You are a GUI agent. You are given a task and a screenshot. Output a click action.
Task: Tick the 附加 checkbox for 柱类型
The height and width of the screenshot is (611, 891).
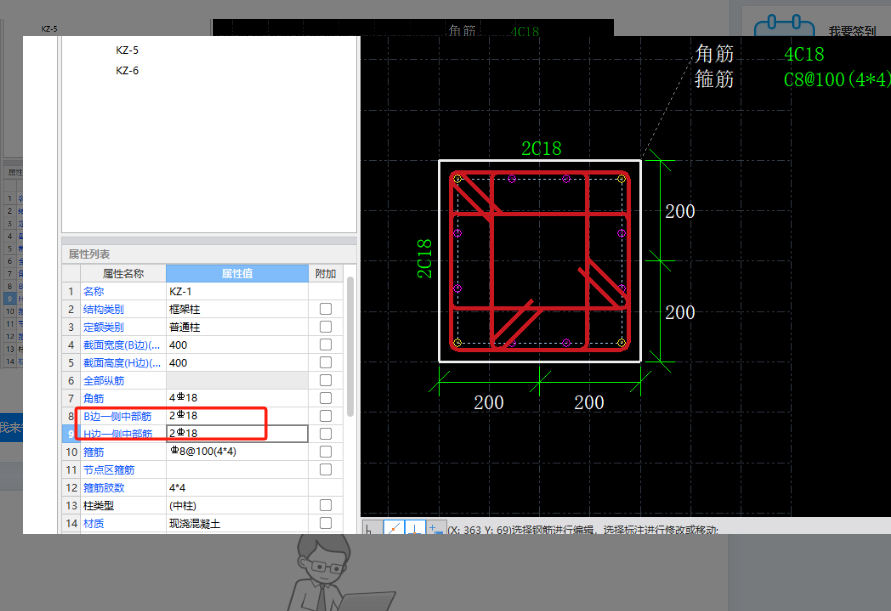point(326,505)
